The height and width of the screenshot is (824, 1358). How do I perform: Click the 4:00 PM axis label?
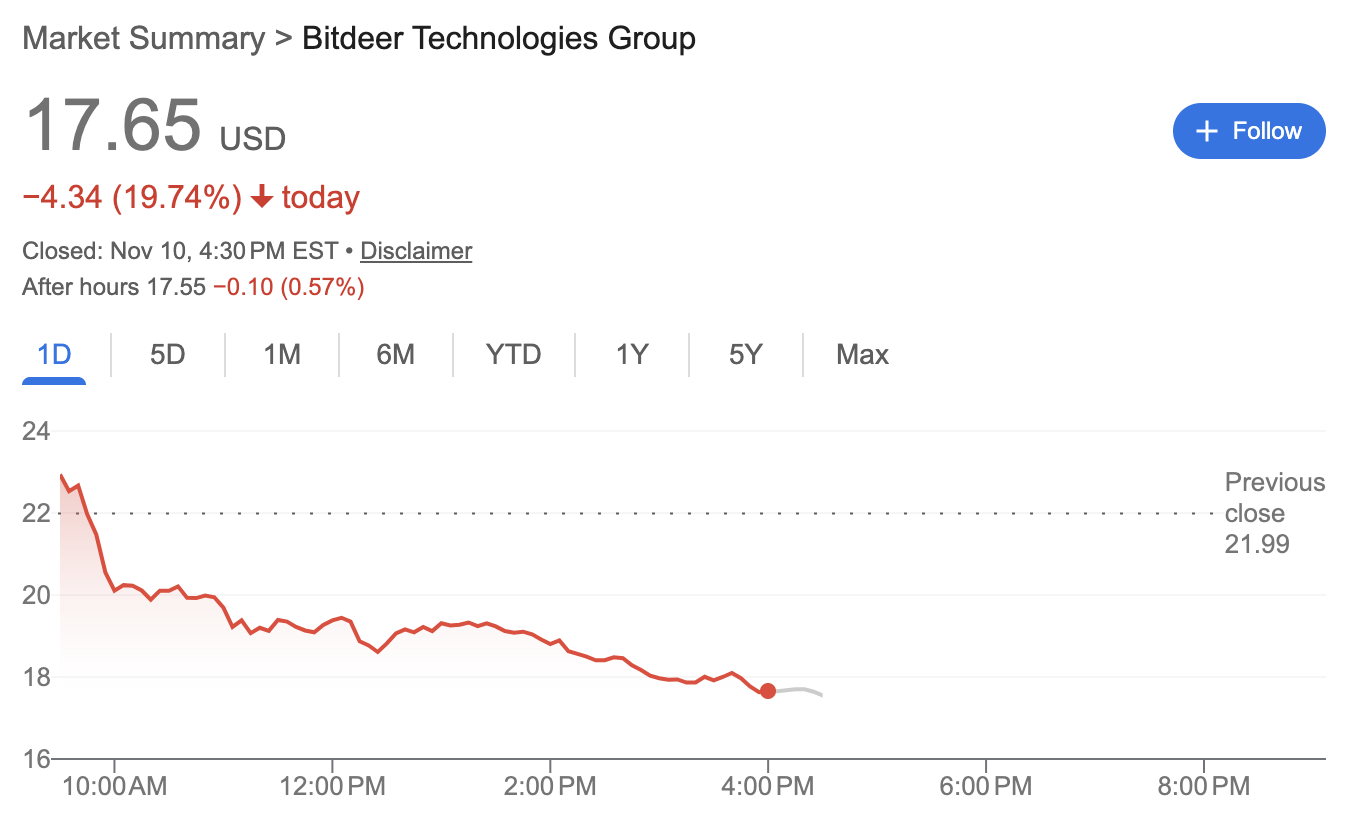tap(770, 787)
